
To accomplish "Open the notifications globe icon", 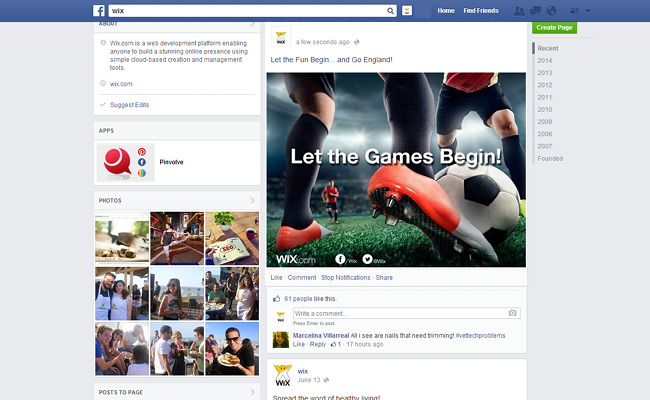I will coord(551,11).
